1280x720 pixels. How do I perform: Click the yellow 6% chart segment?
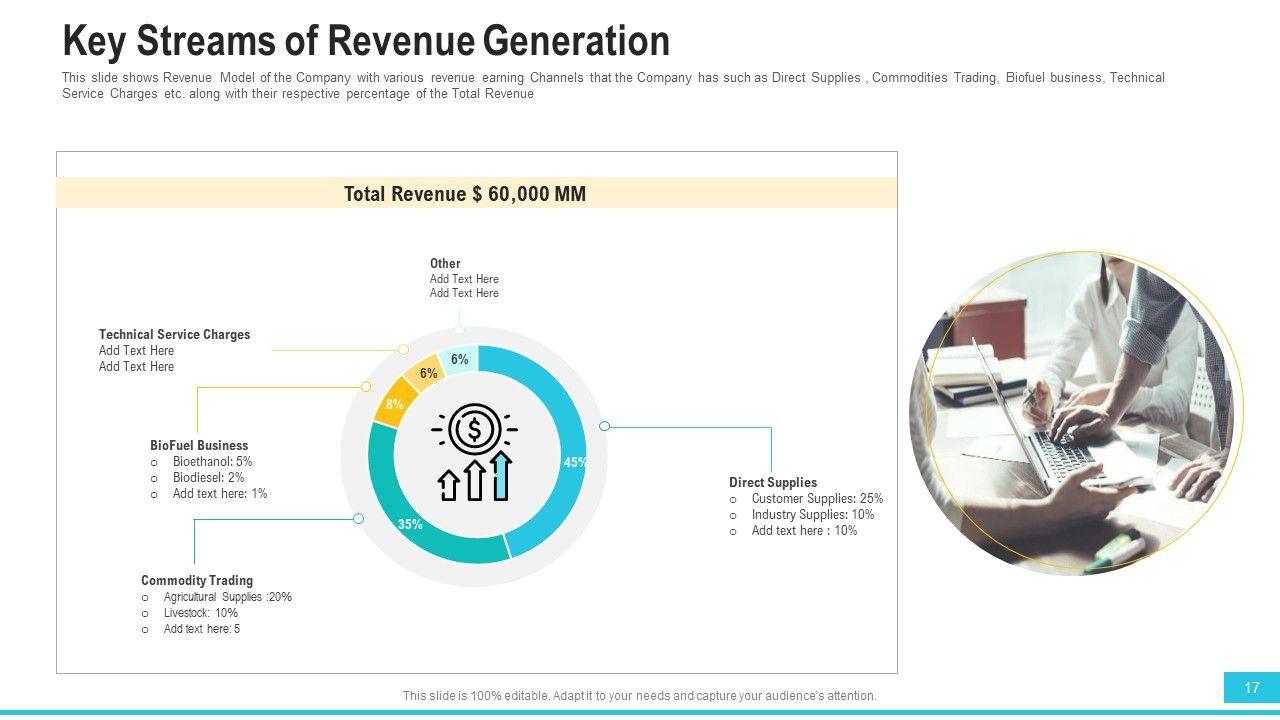[427, 371]
